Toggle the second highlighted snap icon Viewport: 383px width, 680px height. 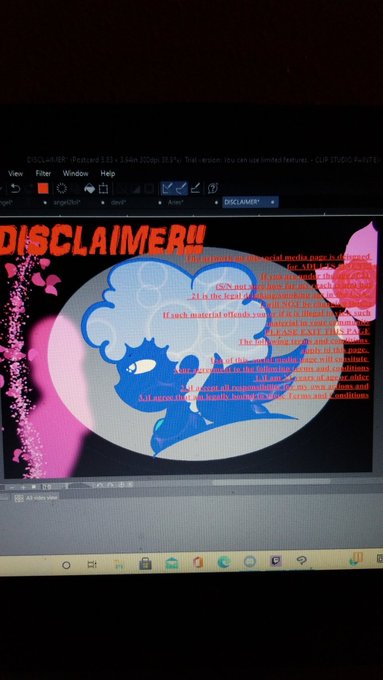tap(181, 188)
